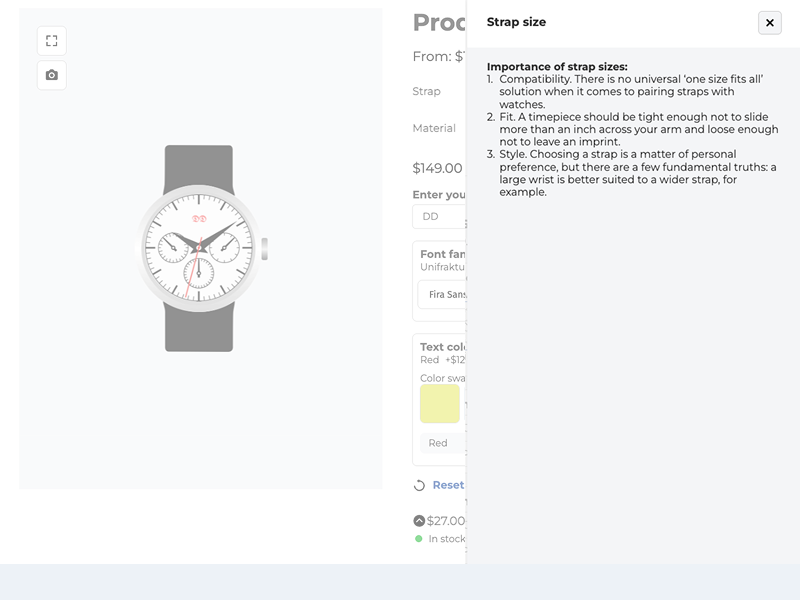The height and width of the screenshot is (600, 800).
Task: Take a snapshot with the camera icon
Action: click(52, 75)
